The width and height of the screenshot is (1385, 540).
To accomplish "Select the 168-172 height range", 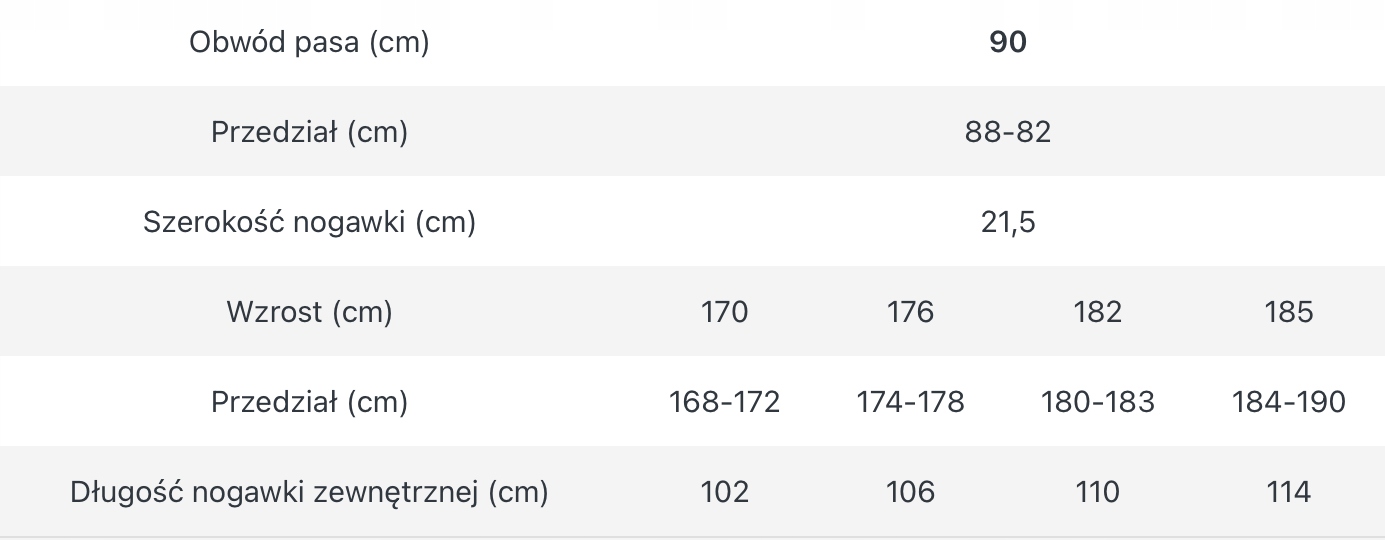I will point(724,402).
